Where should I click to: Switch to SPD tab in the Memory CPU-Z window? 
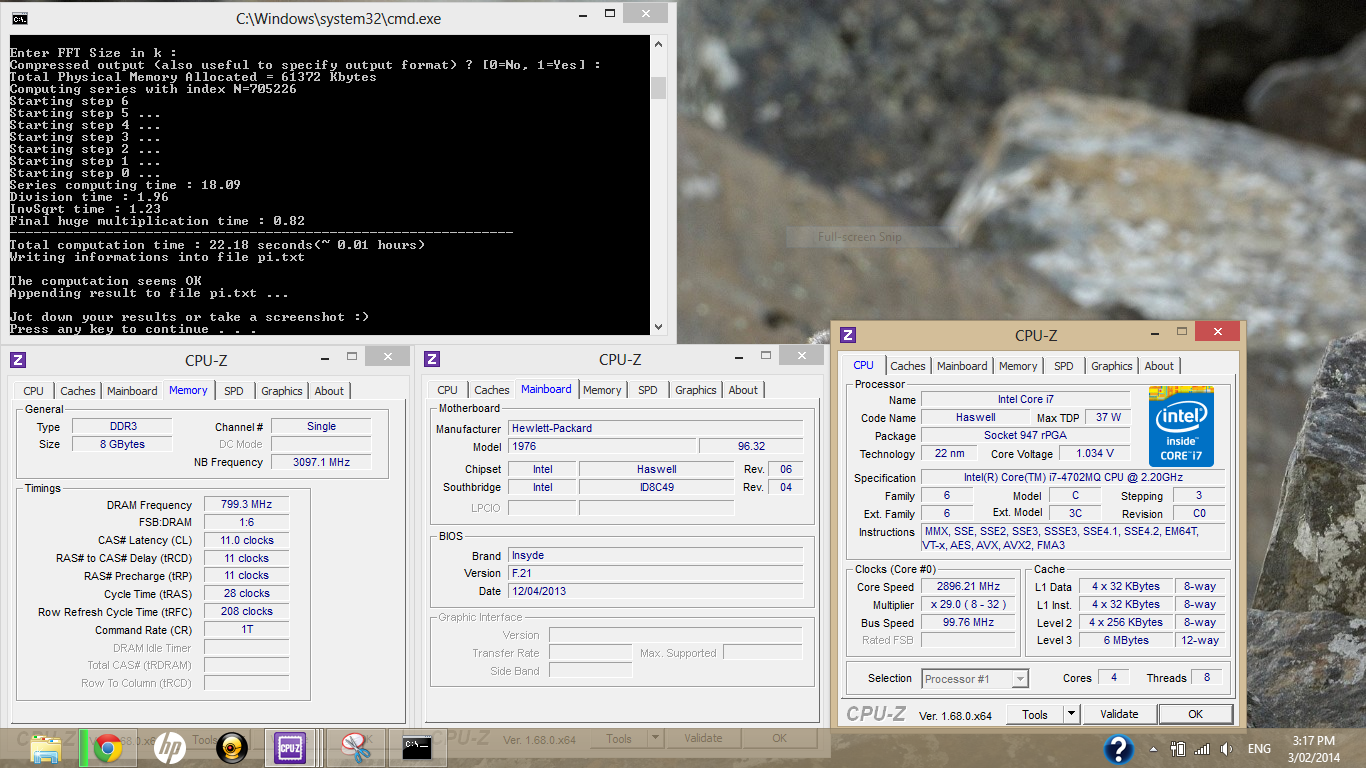pos(234,391)
